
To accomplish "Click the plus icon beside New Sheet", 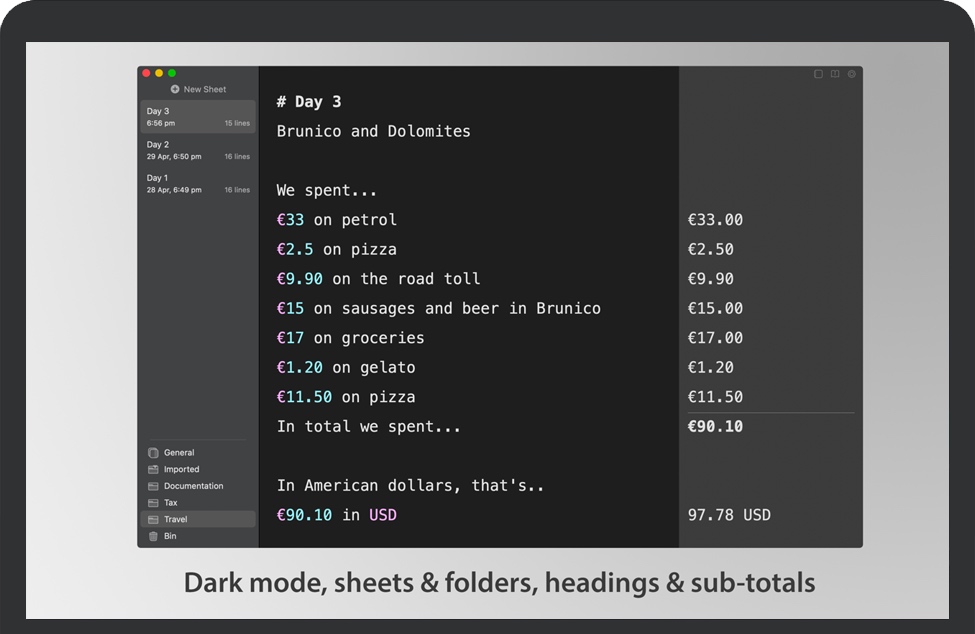I will pos(175,89).
